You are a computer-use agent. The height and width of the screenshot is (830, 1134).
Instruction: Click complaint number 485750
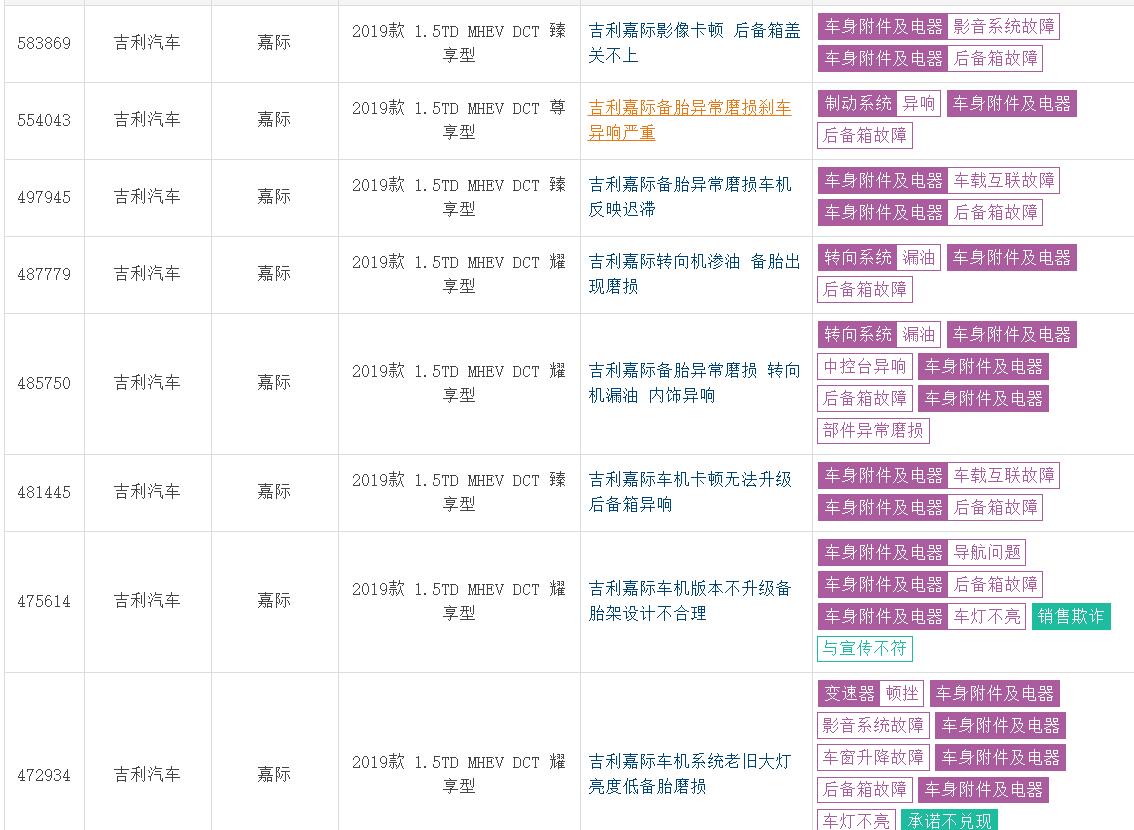[44, 383]
